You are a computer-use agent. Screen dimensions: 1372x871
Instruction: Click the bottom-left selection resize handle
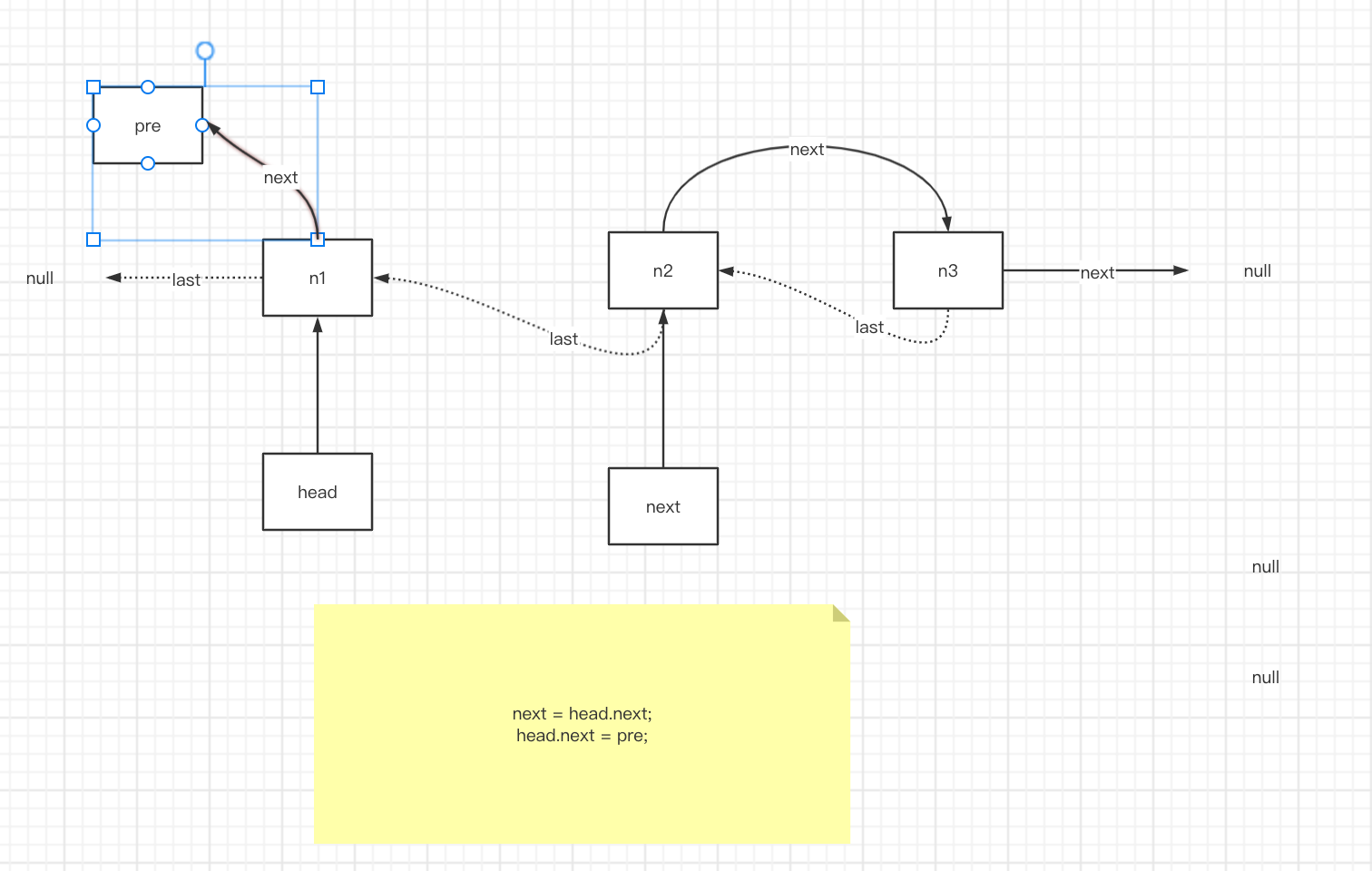tap(93, 240)
